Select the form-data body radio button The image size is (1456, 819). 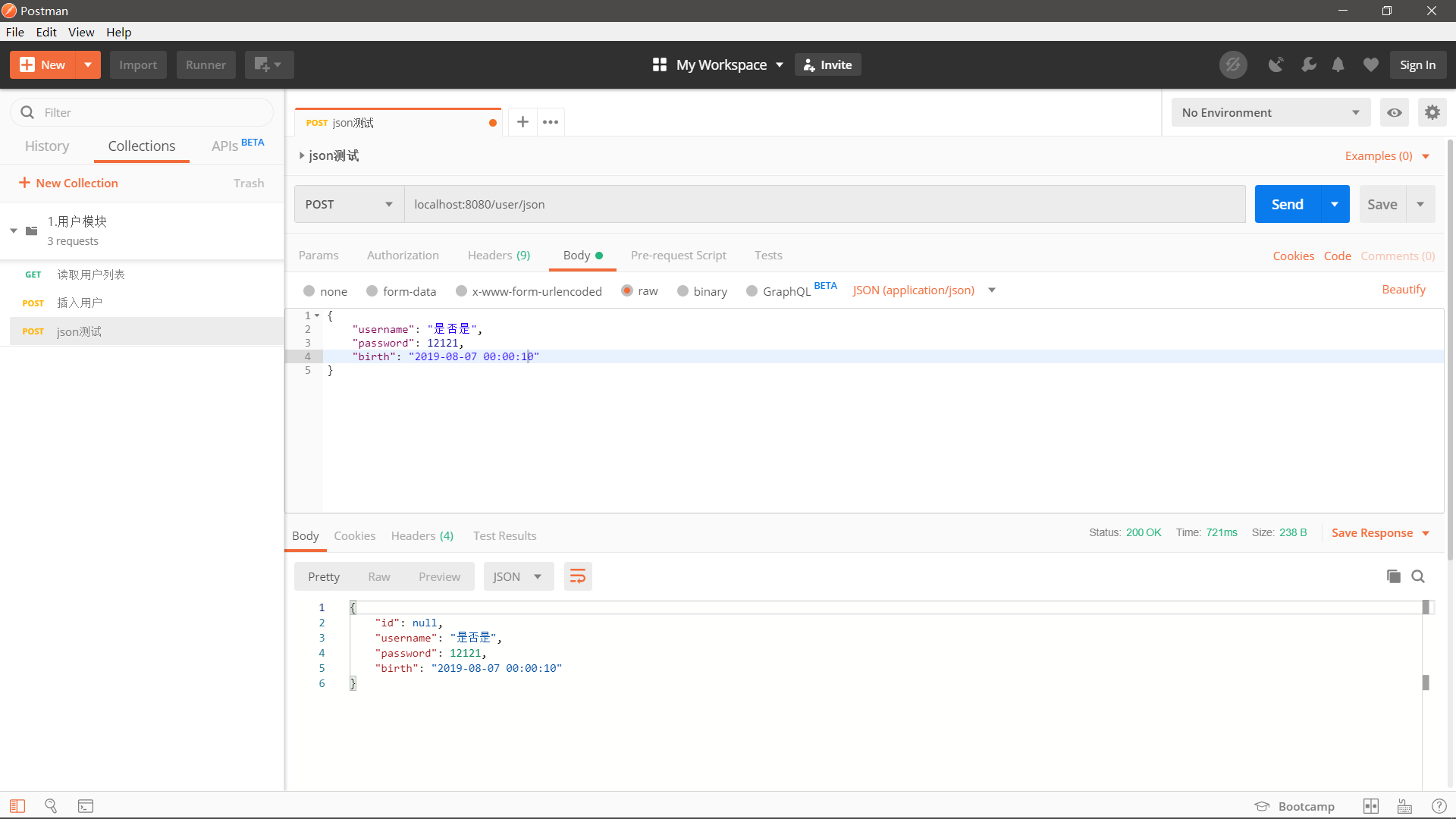[372, 291]
